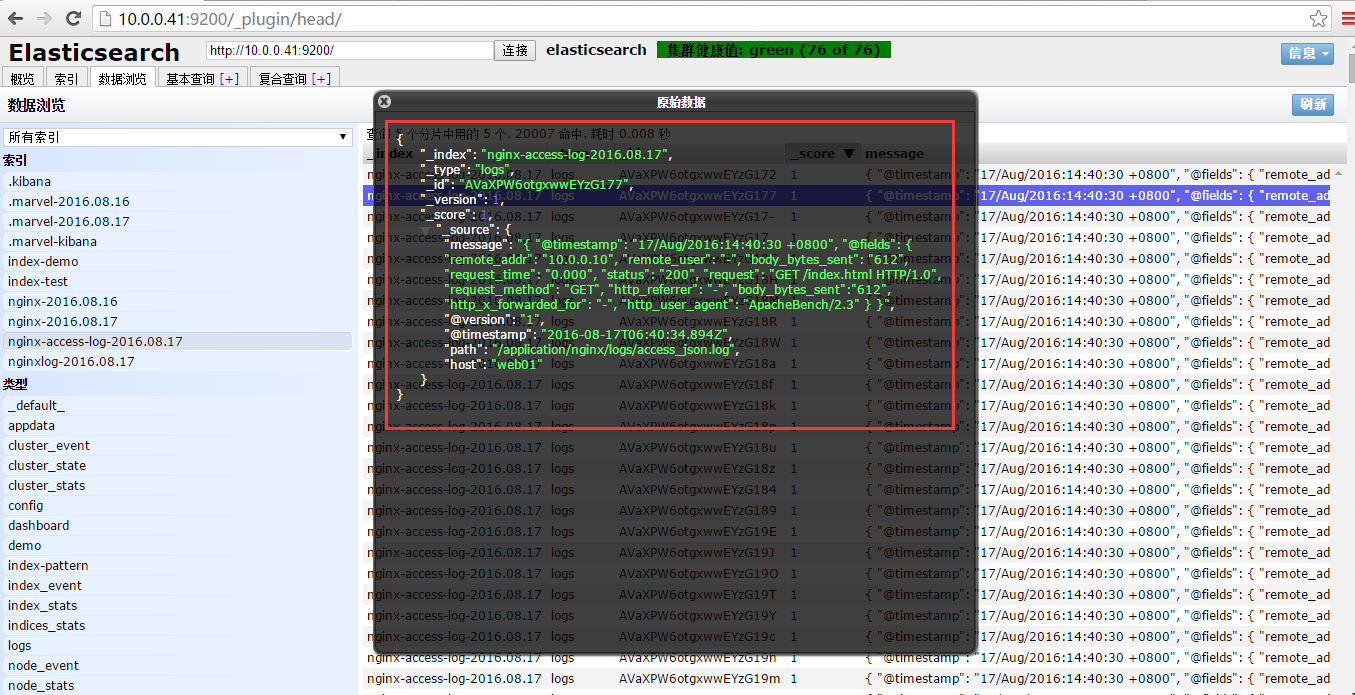Filter by the .marvel-kibana index

[x=177, y=241]
